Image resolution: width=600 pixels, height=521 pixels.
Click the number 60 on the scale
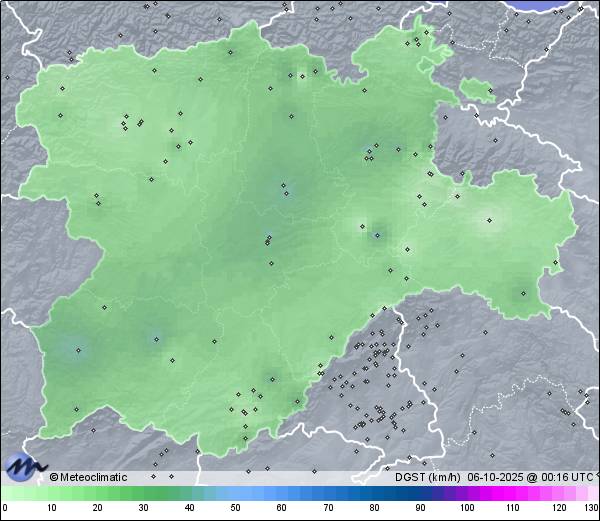tap(282, 508)
